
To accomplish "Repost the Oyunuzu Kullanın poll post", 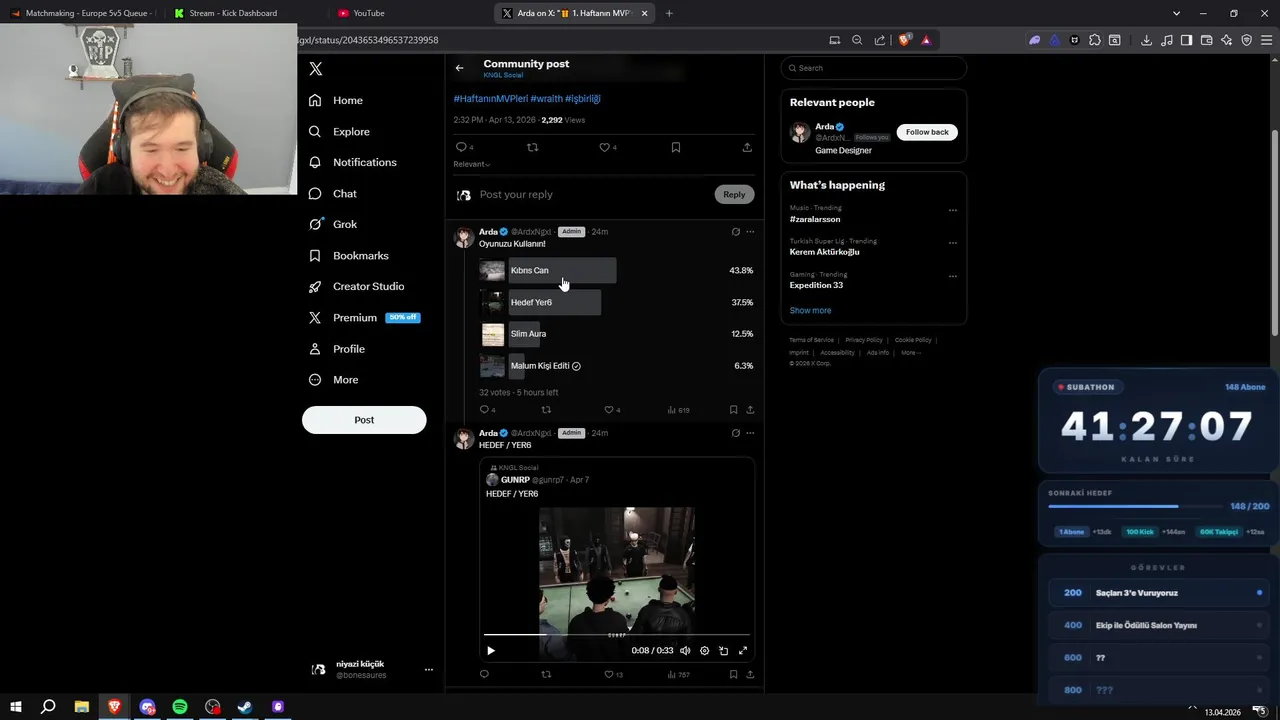I will click(x=546, y=410).
